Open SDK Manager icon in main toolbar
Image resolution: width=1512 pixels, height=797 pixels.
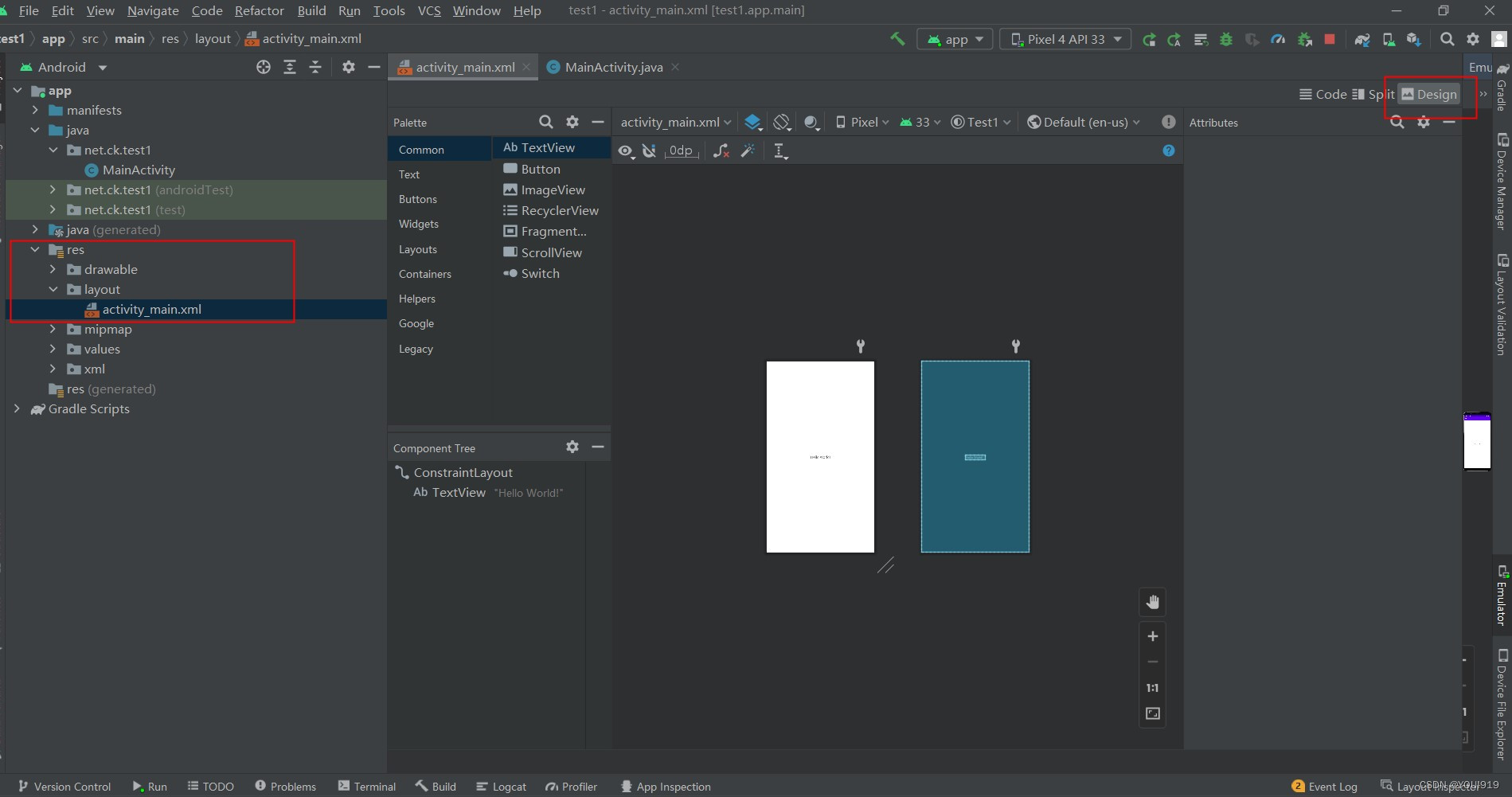coord(1414,40)
